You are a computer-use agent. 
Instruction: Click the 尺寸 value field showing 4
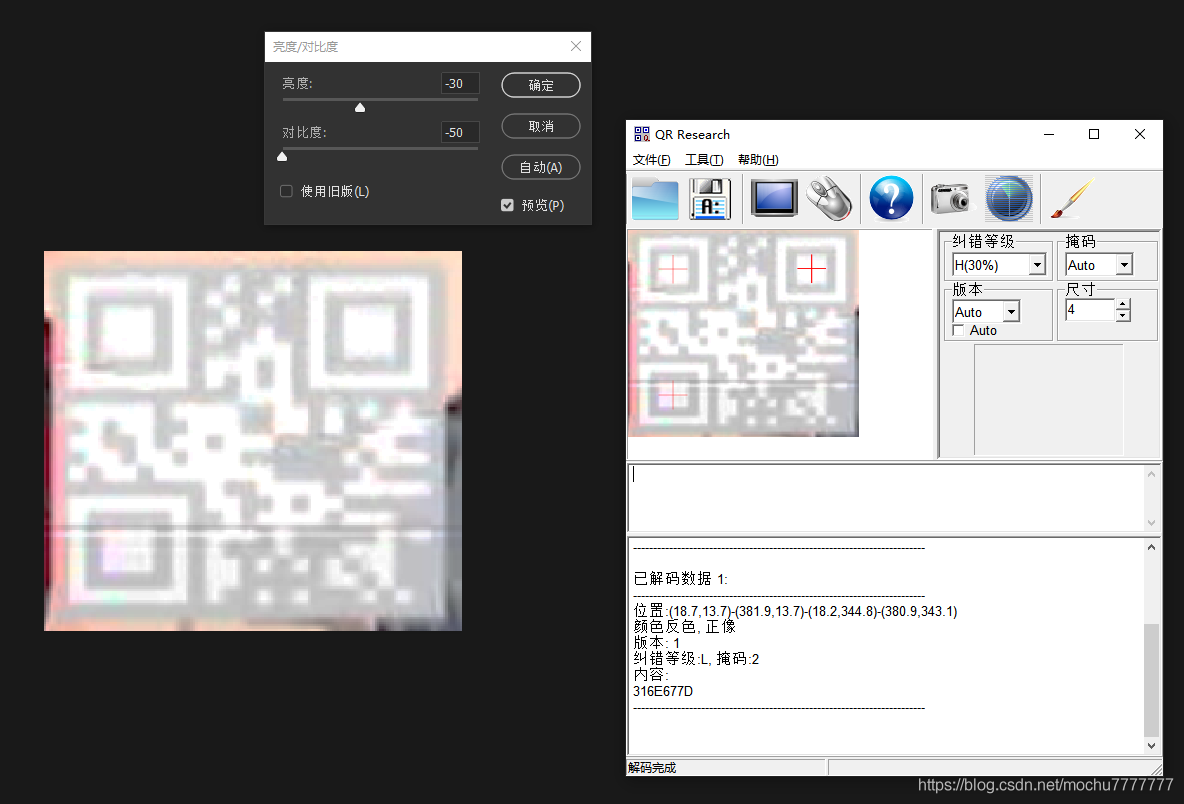point(1089,310)
